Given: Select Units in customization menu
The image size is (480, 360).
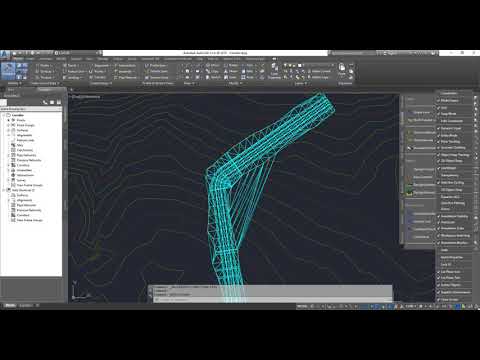Looking at the screenshot, I should click(444, 250).
